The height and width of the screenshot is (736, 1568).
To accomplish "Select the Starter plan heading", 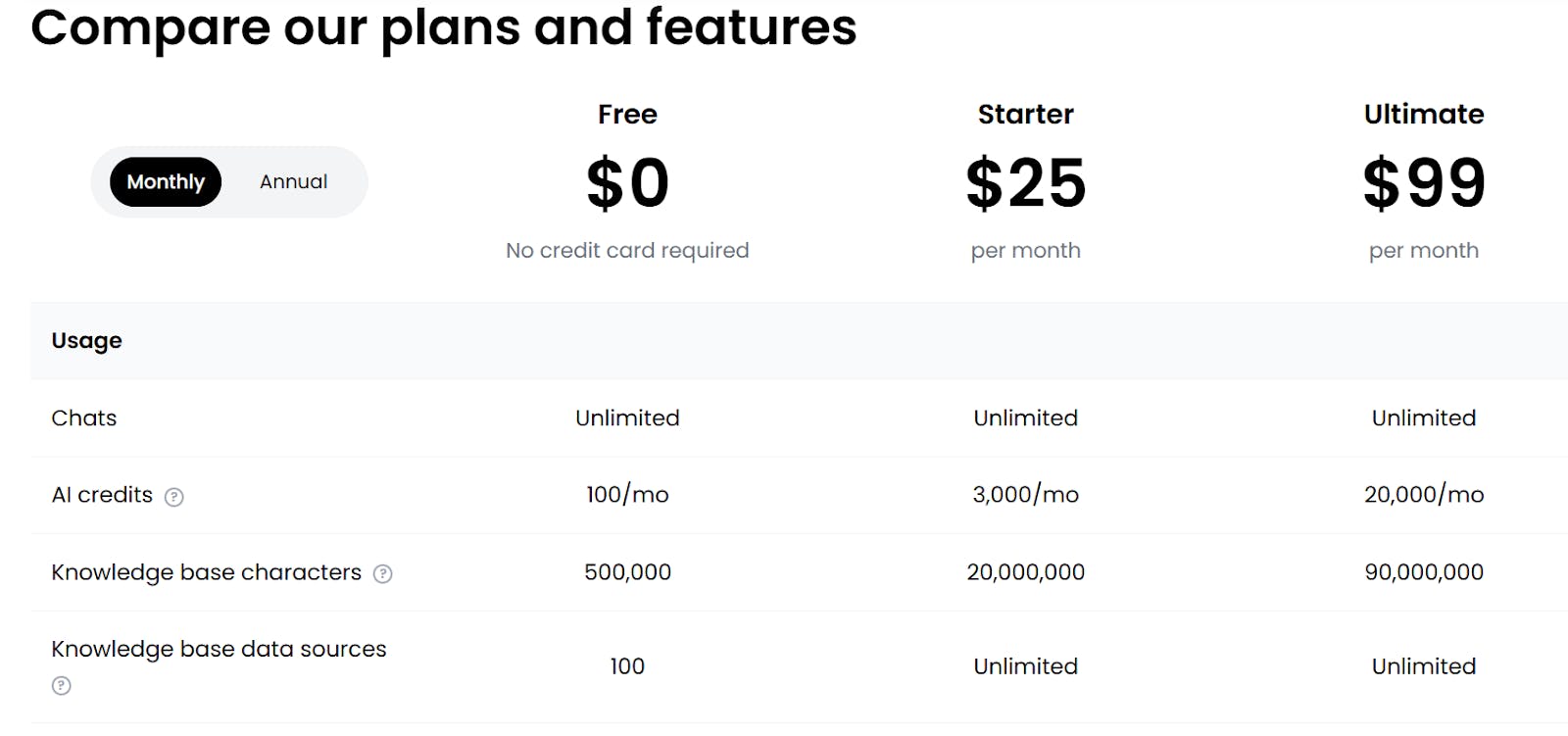I will click(1025, 115).
